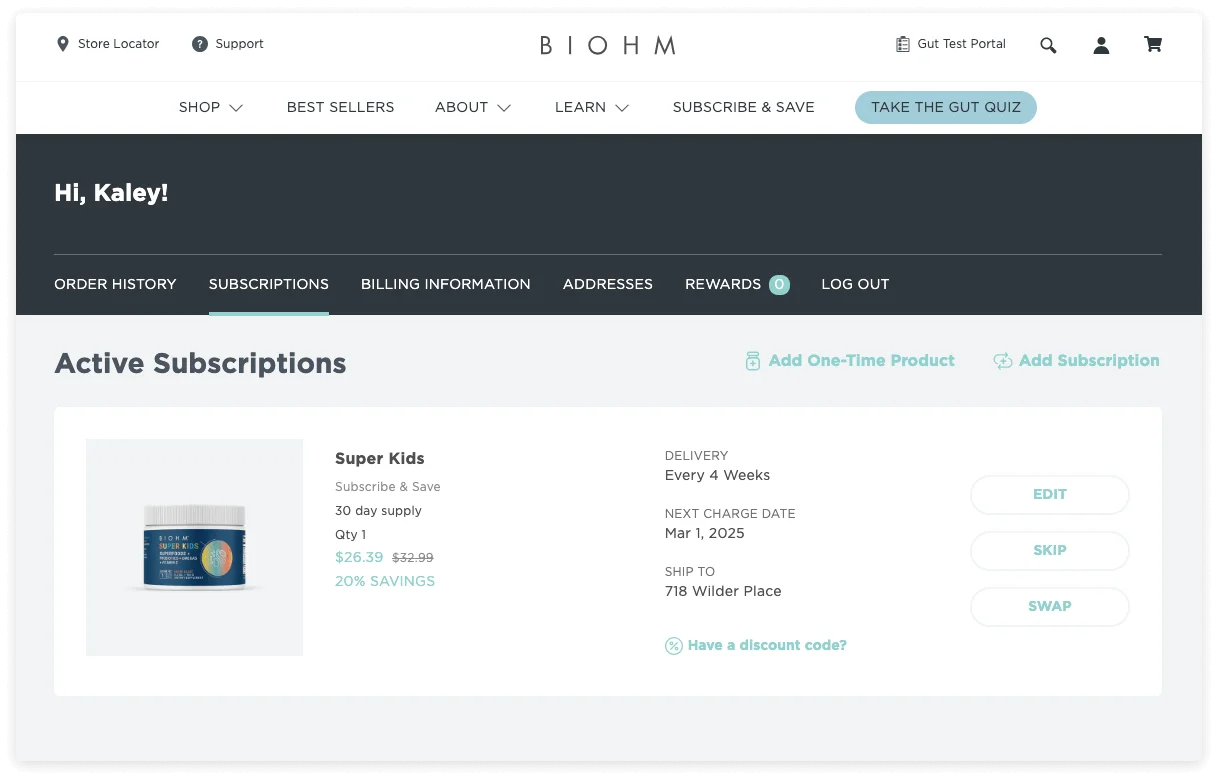
Task: Open the shopping cart icon
Action: [x=1153, y=44]
